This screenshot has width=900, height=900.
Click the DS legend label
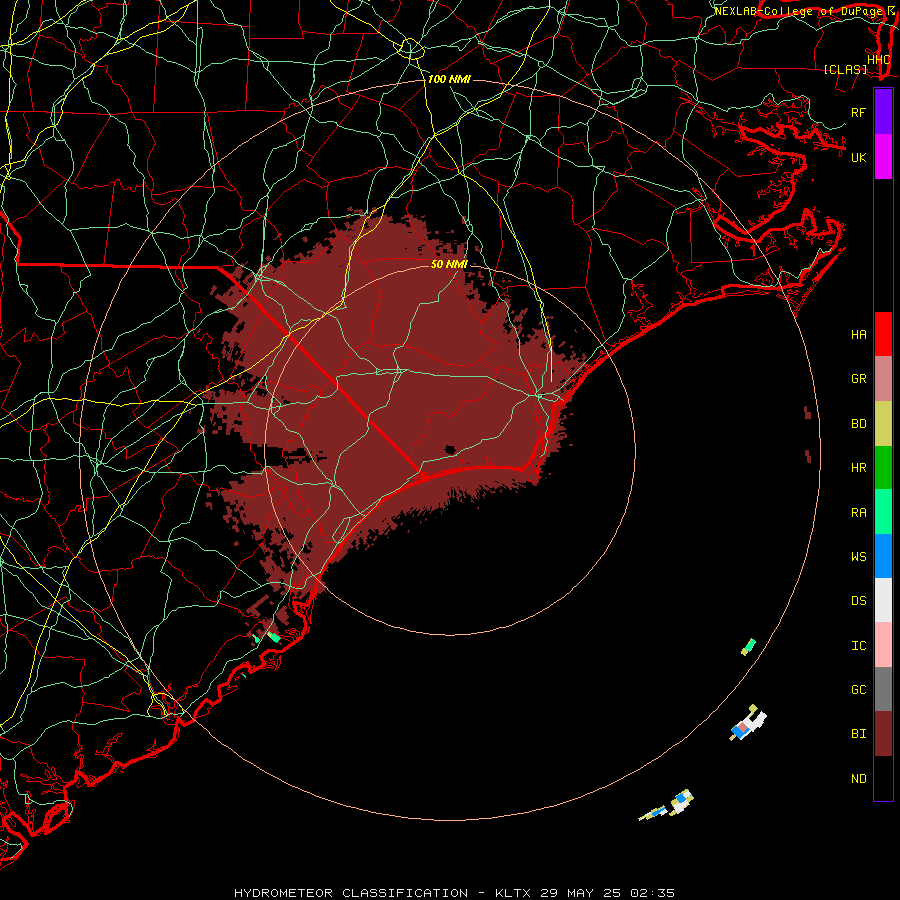pos(859,600)
